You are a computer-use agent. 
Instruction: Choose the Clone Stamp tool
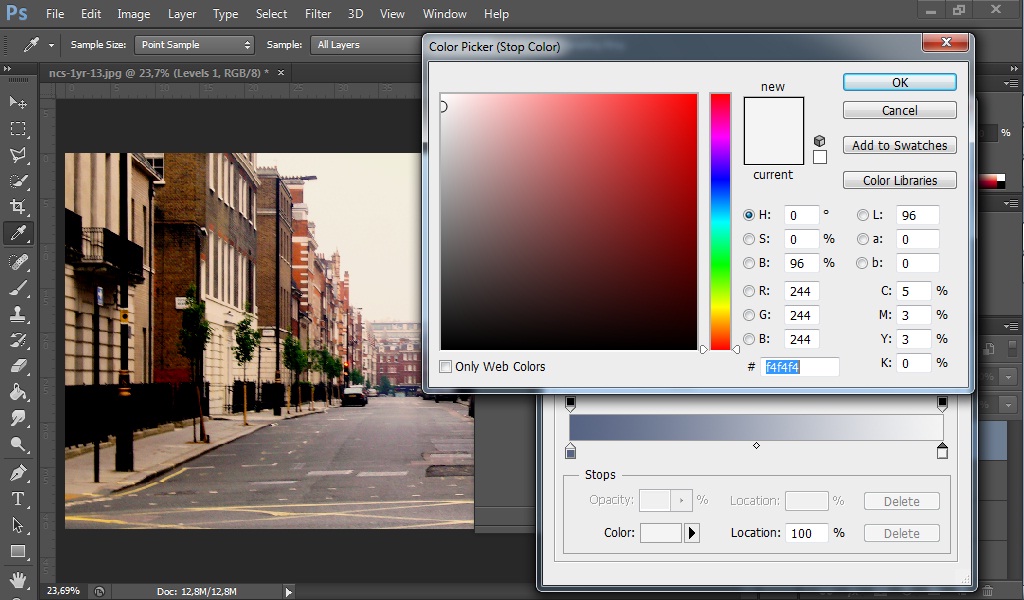click(18, 314)
